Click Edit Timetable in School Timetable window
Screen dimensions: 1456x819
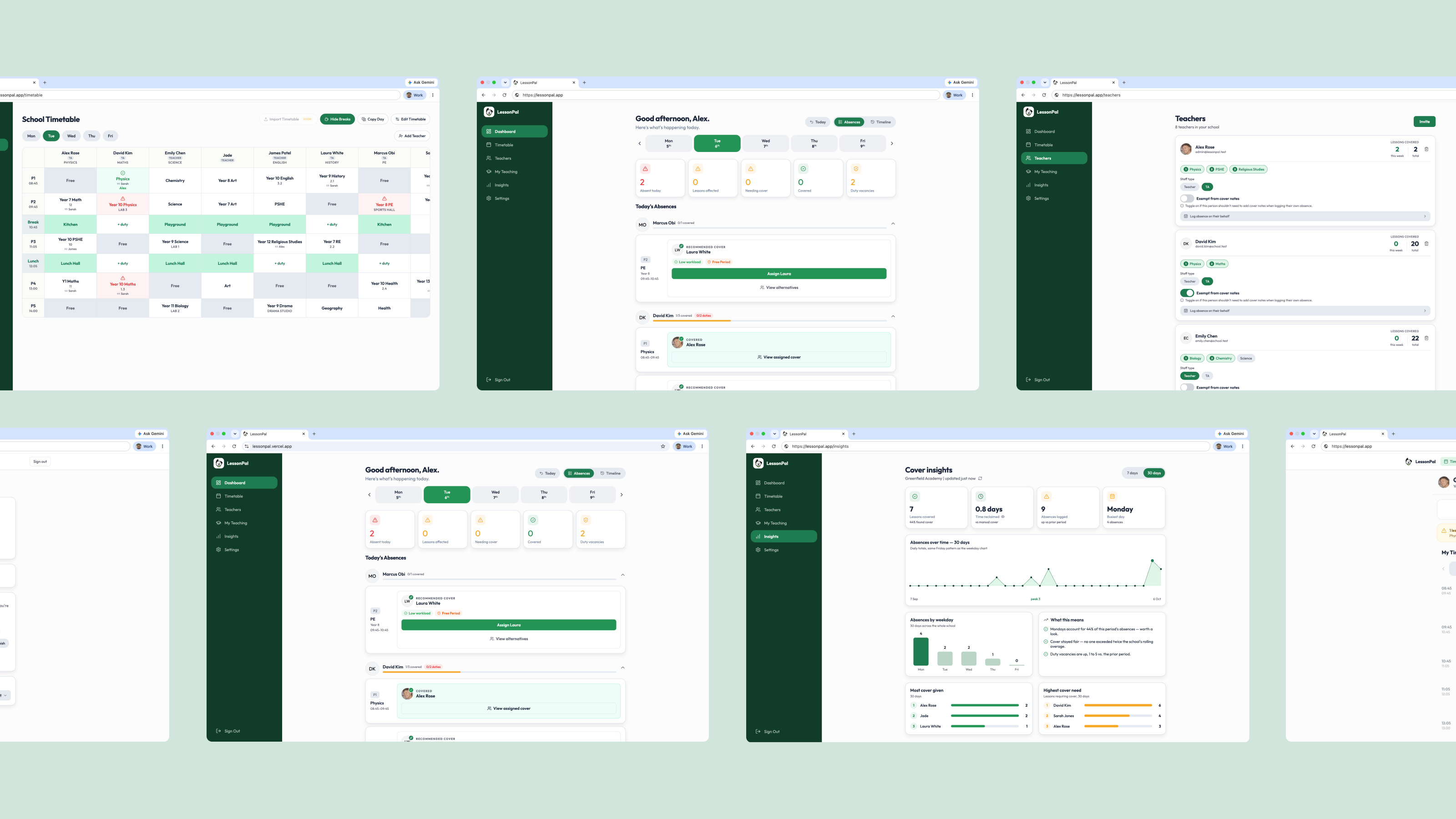click(x=411, y=119)
